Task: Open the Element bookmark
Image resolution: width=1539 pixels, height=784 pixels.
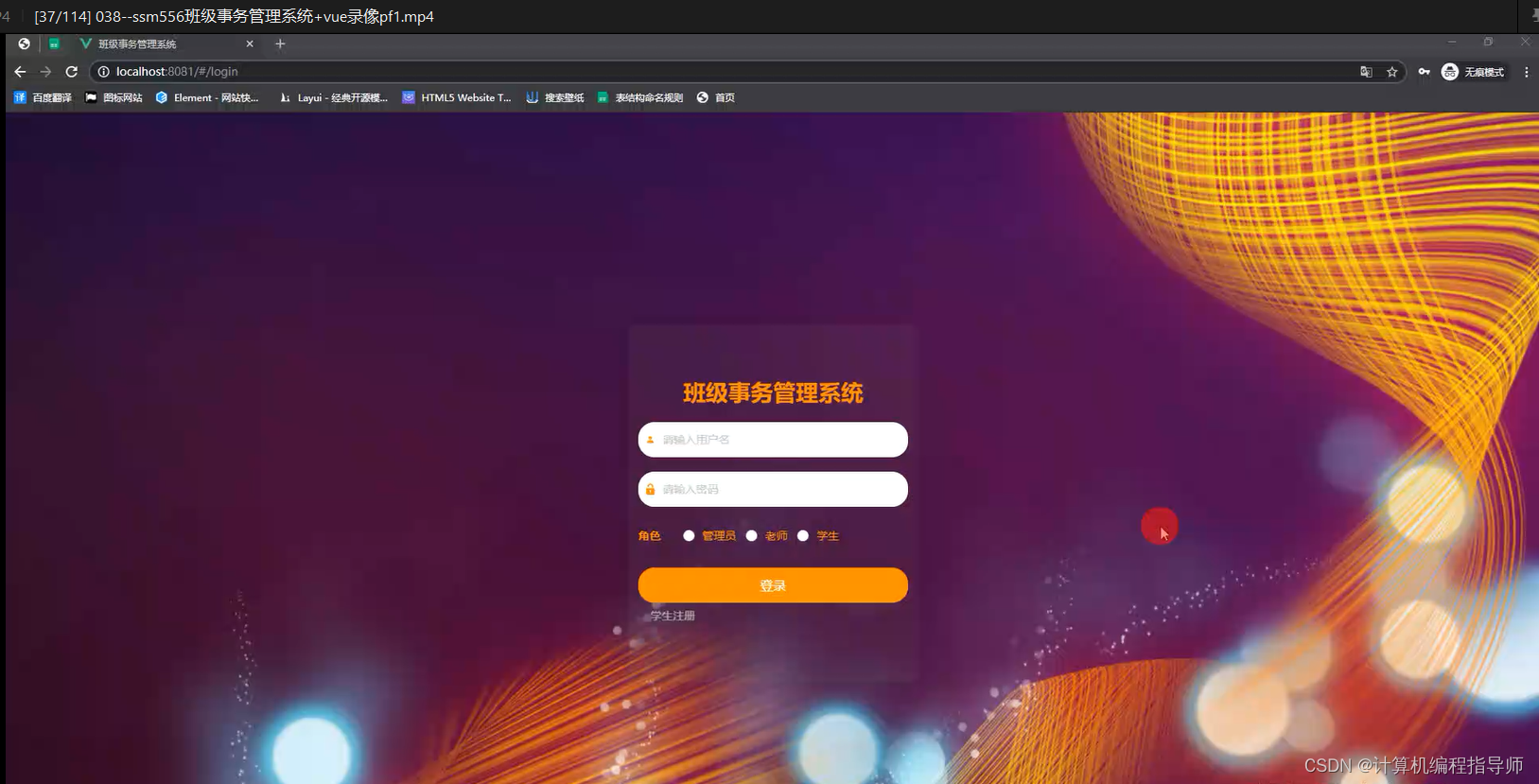Action: pos(207,97)
